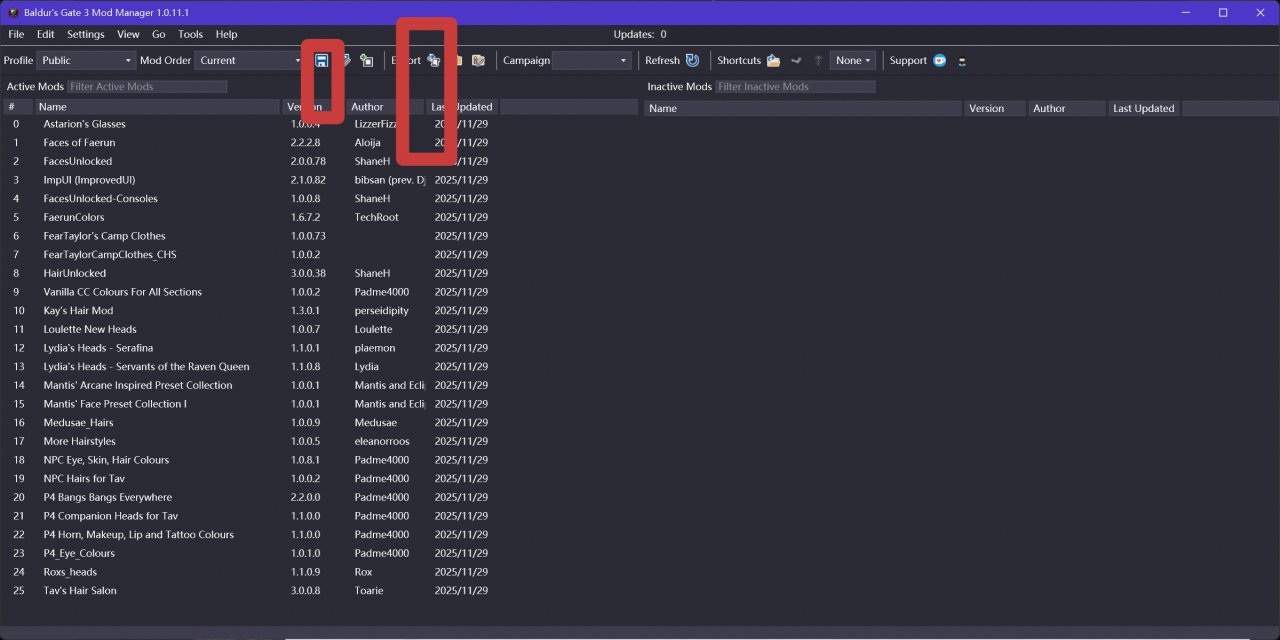Open the Edit menu
This screenshot has width=1280, height=640.
point(46,34)
